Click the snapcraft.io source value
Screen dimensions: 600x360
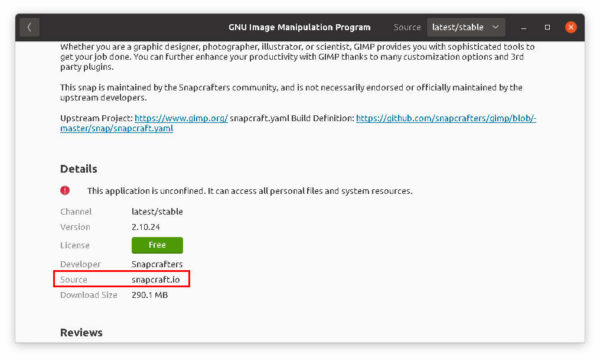click(156, 280)
